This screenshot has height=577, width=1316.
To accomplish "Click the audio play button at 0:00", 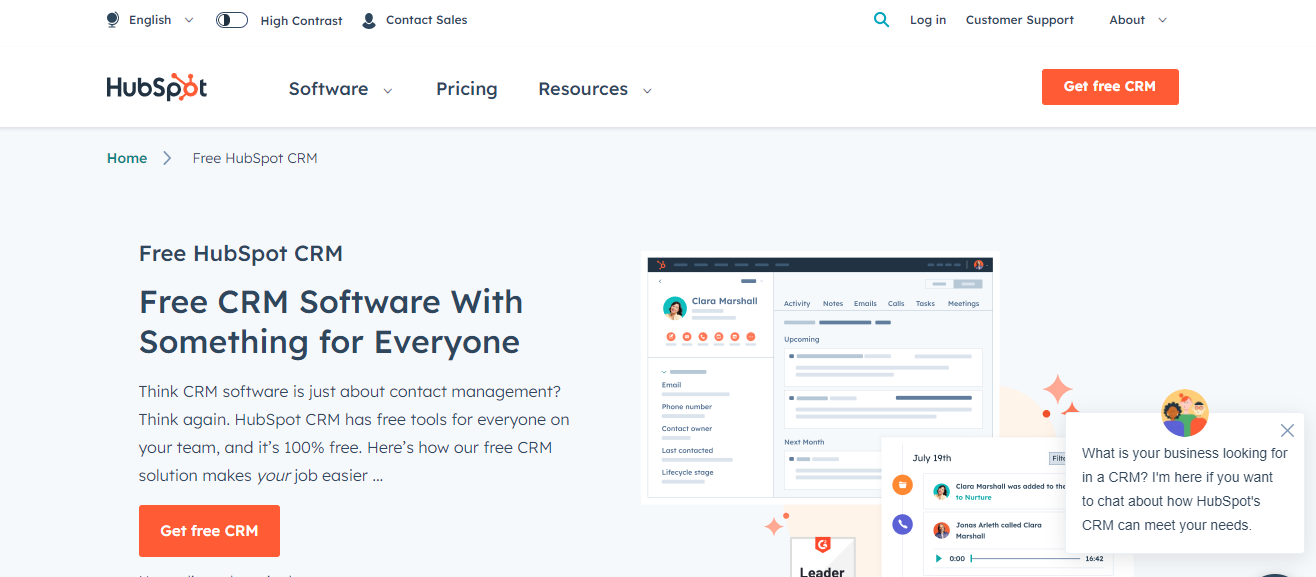I will click(x=938, y=559).
